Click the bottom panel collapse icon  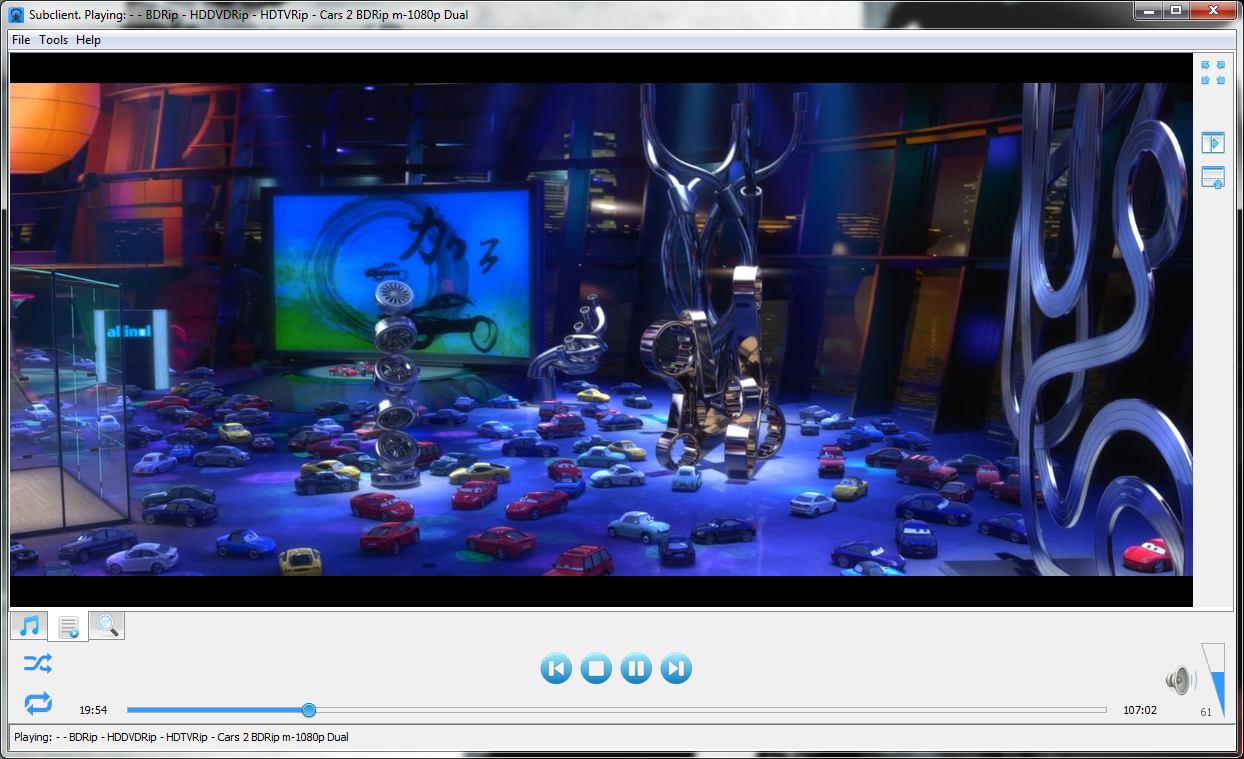point(1212,178)
